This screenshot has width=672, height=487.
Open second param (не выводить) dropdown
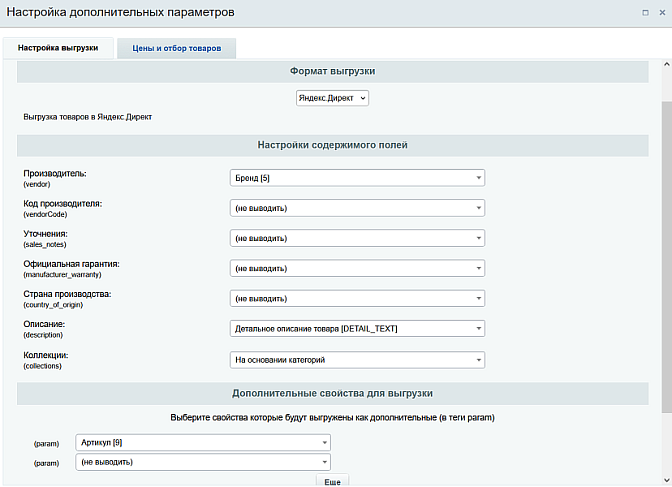[203, 462]
